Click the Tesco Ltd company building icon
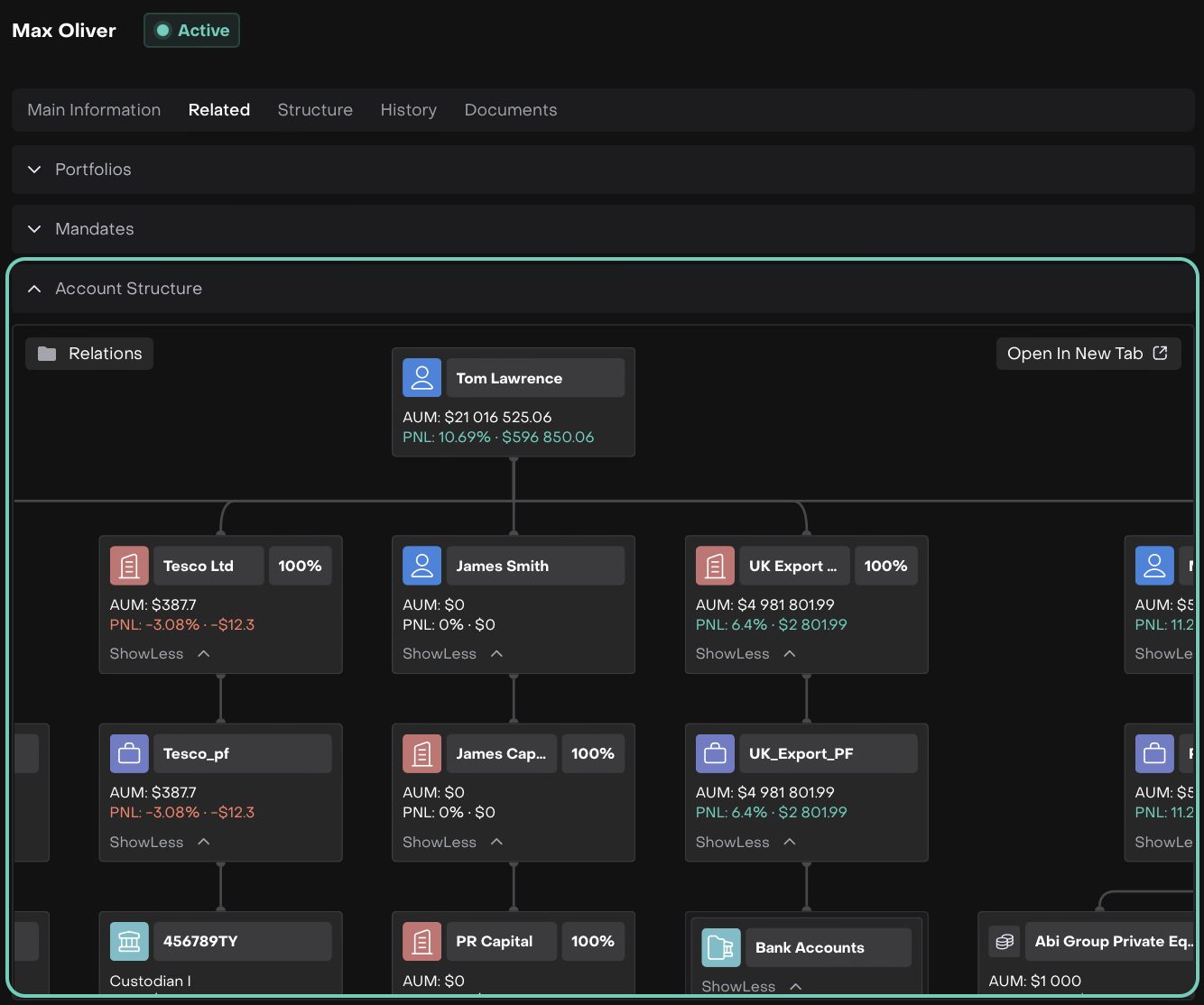This screenshot has height=1005, width=1204. point(129,566)
